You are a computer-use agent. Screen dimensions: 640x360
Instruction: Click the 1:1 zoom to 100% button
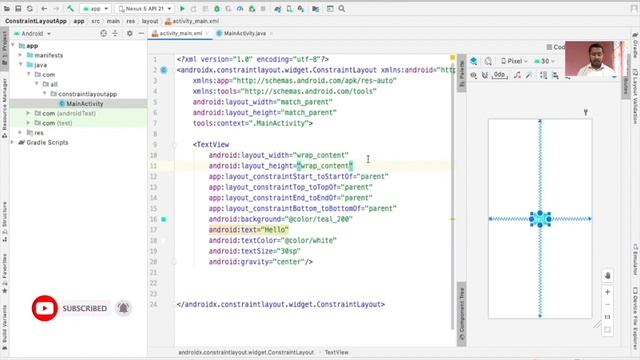pyautogui.click(x=607, y=317)
